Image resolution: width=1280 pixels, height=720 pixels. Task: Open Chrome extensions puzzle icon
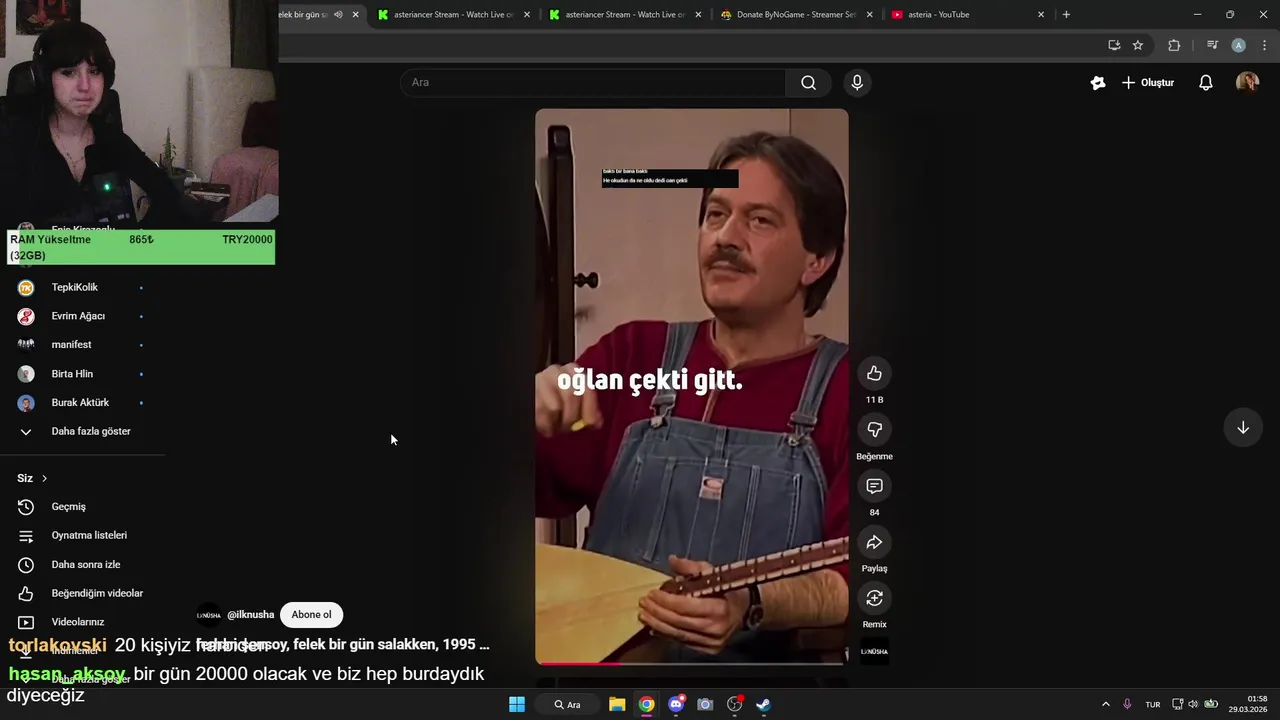pyautogui.click(x=1174, y=45)
